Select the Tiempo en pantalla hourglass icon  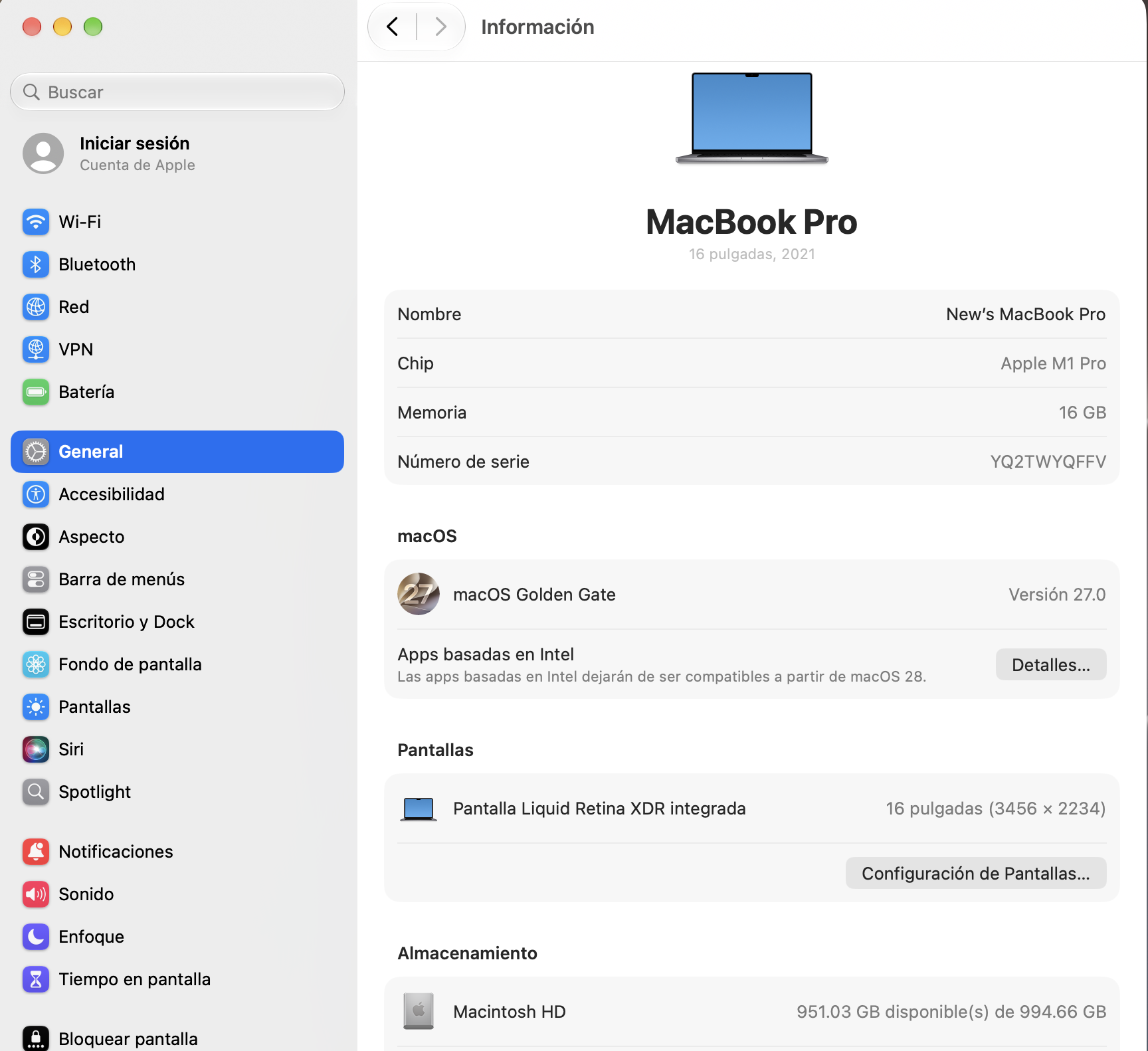[36, 979]
